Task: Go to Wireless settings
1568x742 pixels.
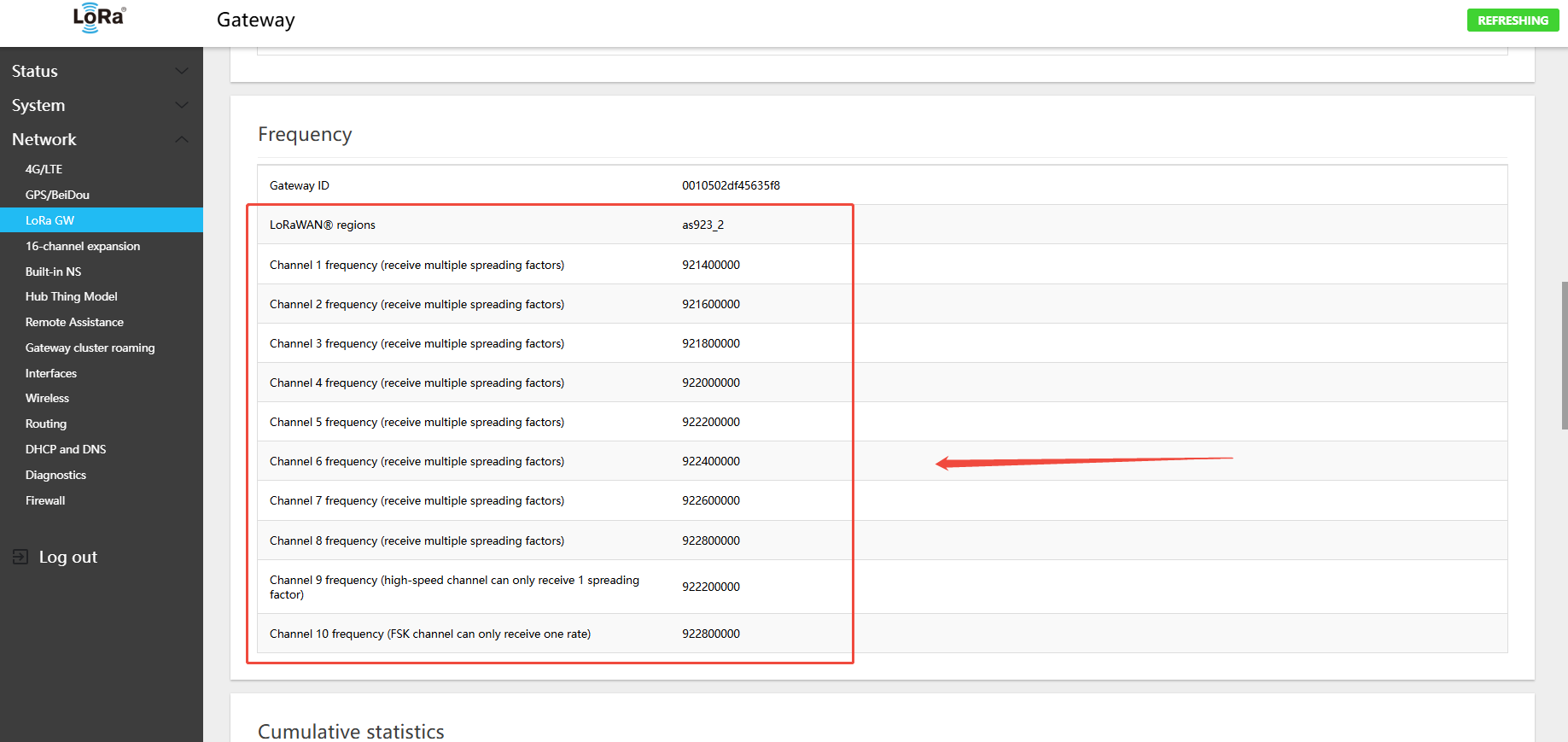Action: click(47, 398)
